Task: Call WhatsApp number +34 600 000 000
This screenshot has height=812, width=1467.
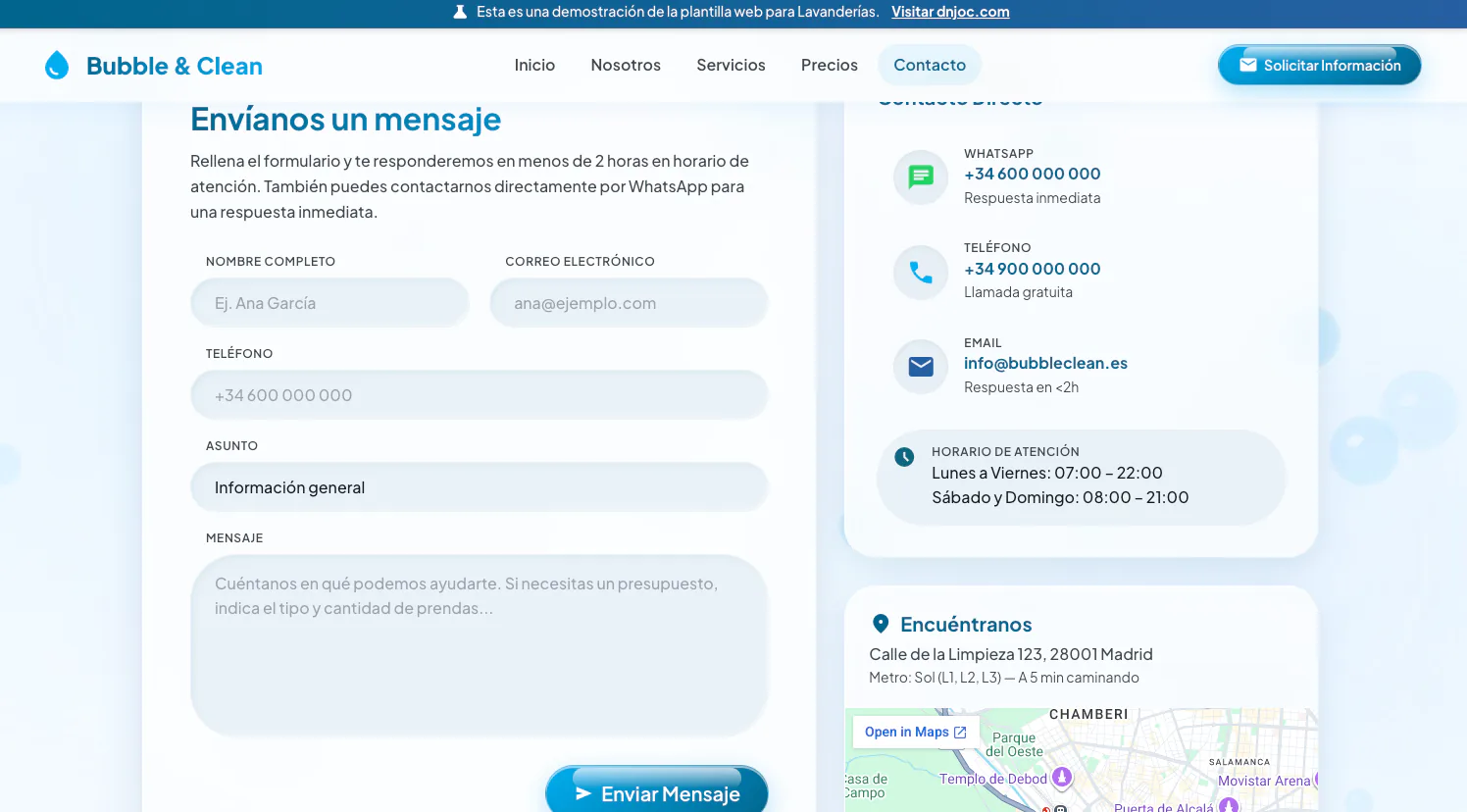Action: pos(1032,174)
